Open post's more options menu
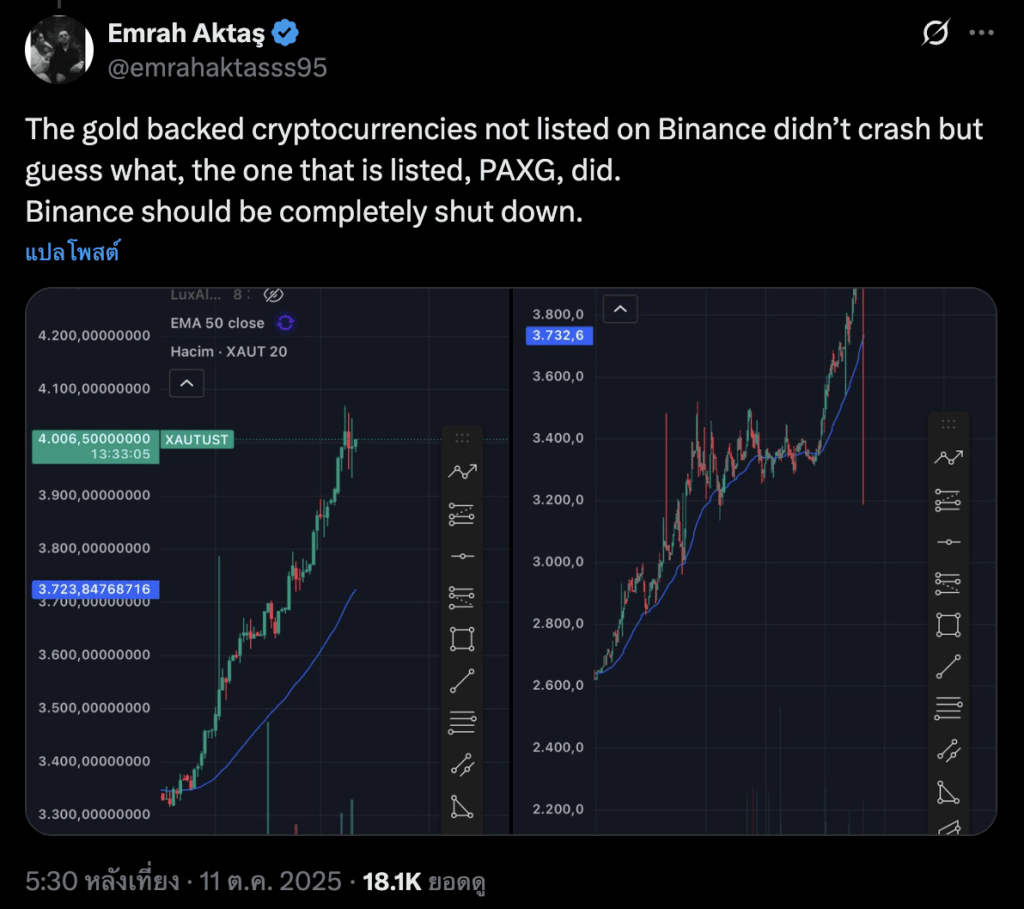 (x=982, y=35)
